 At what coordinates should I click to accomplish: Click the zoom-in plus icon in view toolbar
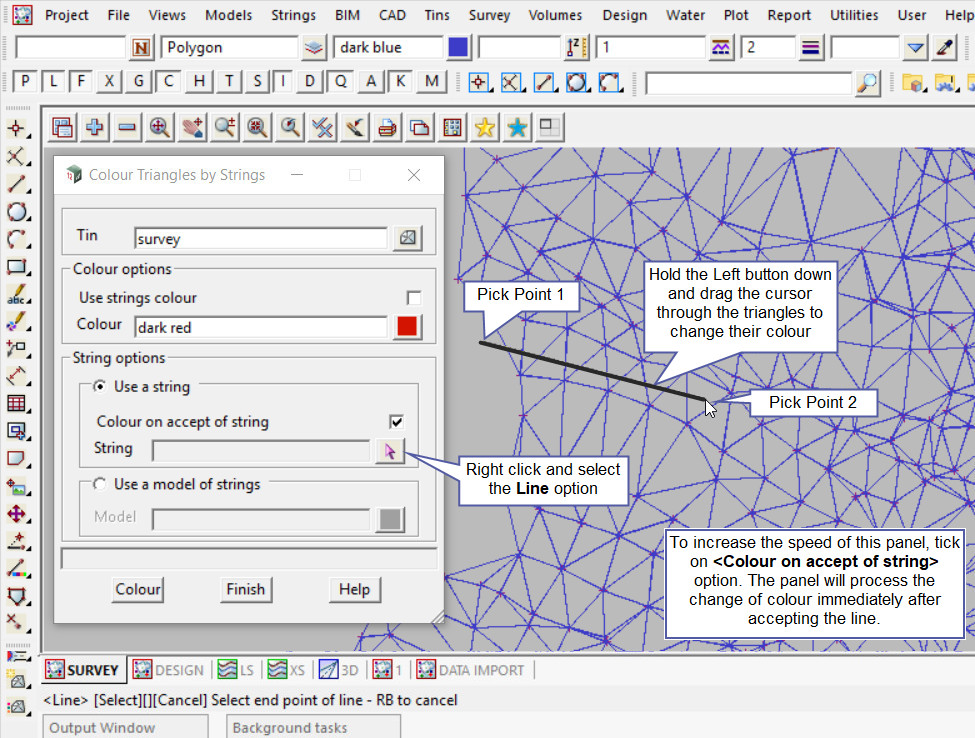[x=95, y=127]
